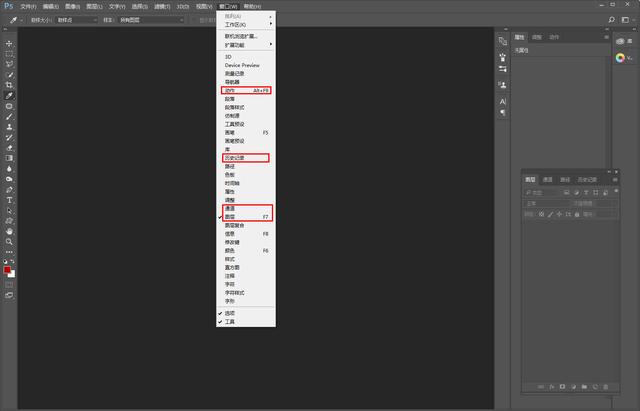The width and height of the screenshot is (640, 411).
Task: Toggle the checked 选项 menu entry
Action: (x=246, y=313)
